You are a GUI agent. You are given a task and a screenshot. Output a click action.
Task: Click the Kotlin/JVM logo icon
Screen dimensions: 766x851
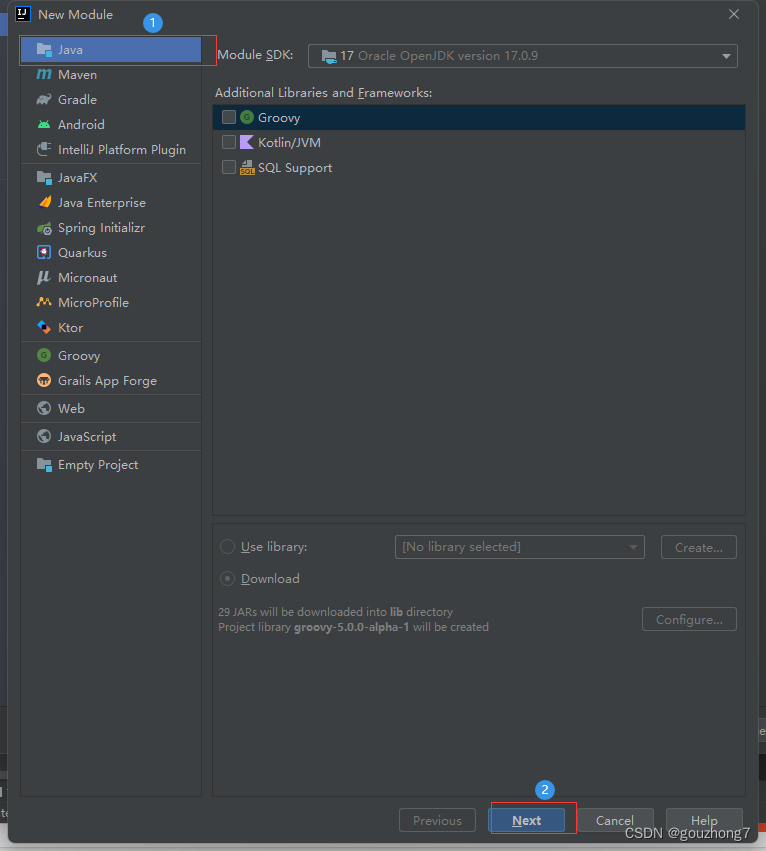[247, 142]
